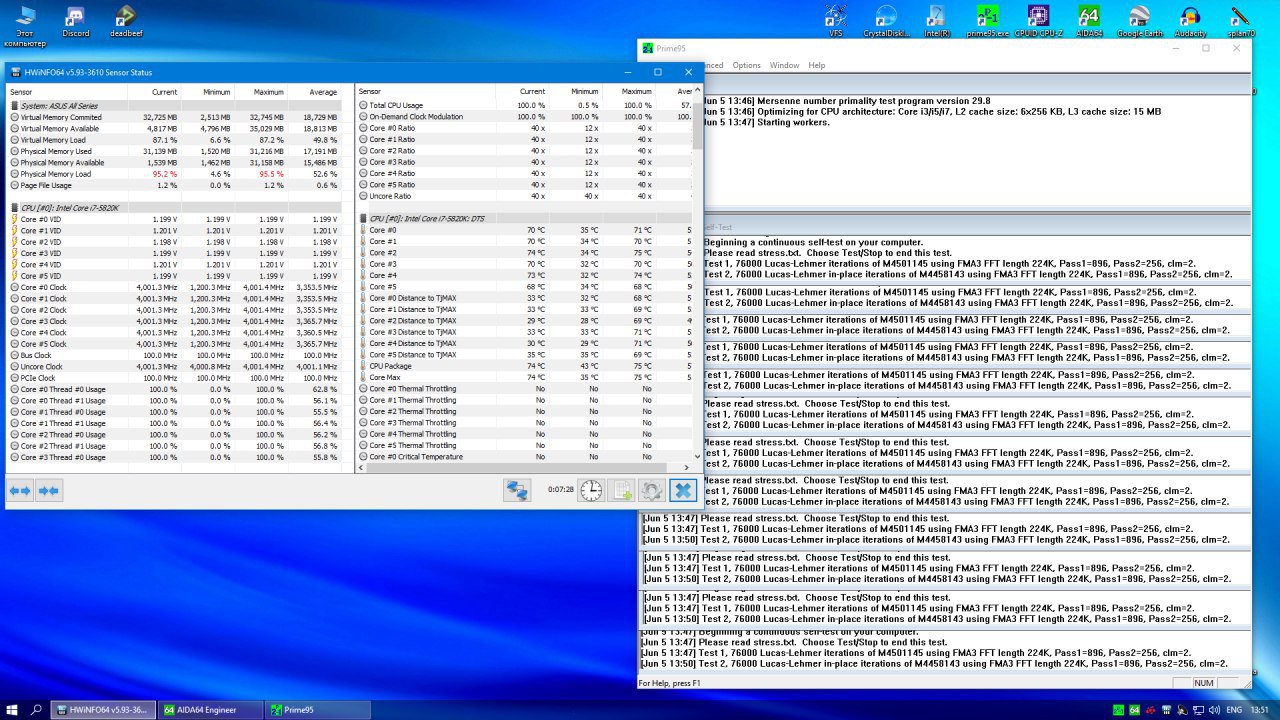Click the clock reset timer icon in HWiNFO
The image size is (1280, 720).
tap(591, 490)
